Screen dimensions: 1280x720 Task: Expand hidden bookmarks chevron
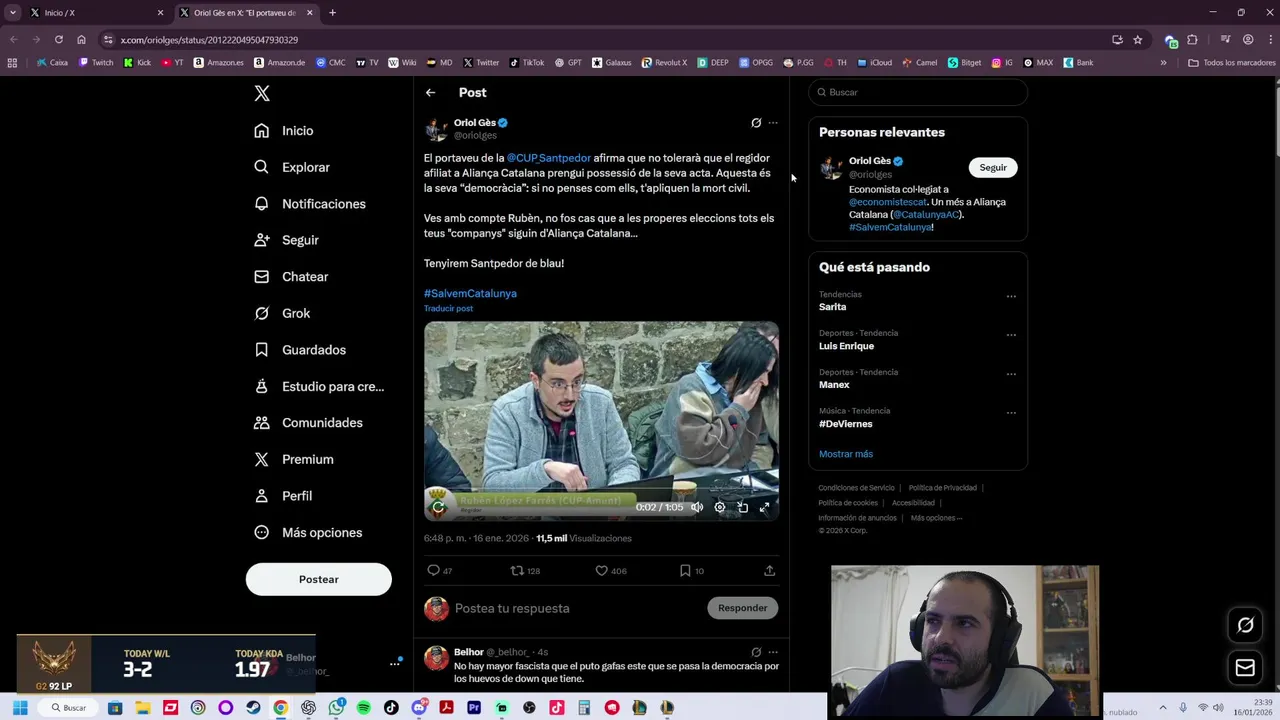pyautogui.click(x=1163, y=63)
